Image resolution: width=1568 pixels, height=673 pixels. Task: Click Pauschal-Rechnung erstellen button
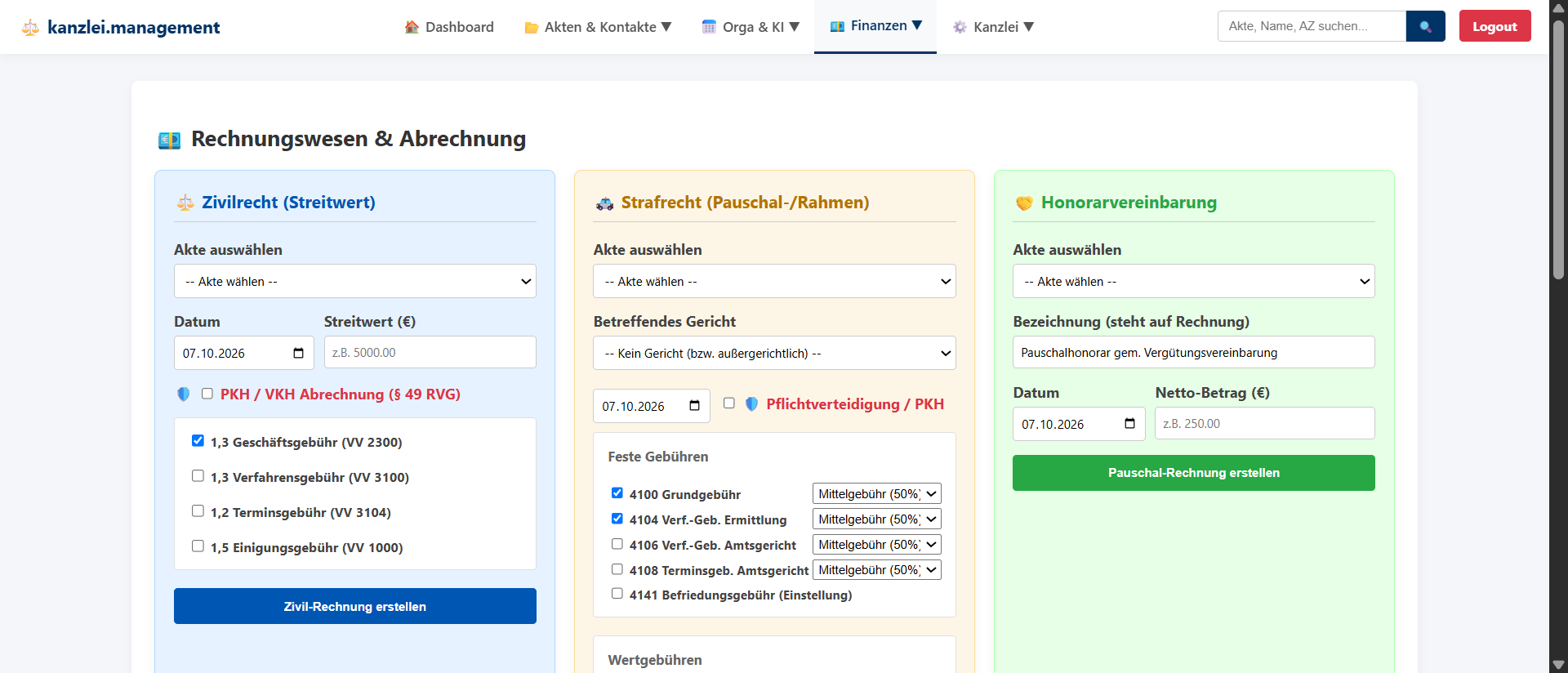pyautogui.click(x=1194, y=473)
